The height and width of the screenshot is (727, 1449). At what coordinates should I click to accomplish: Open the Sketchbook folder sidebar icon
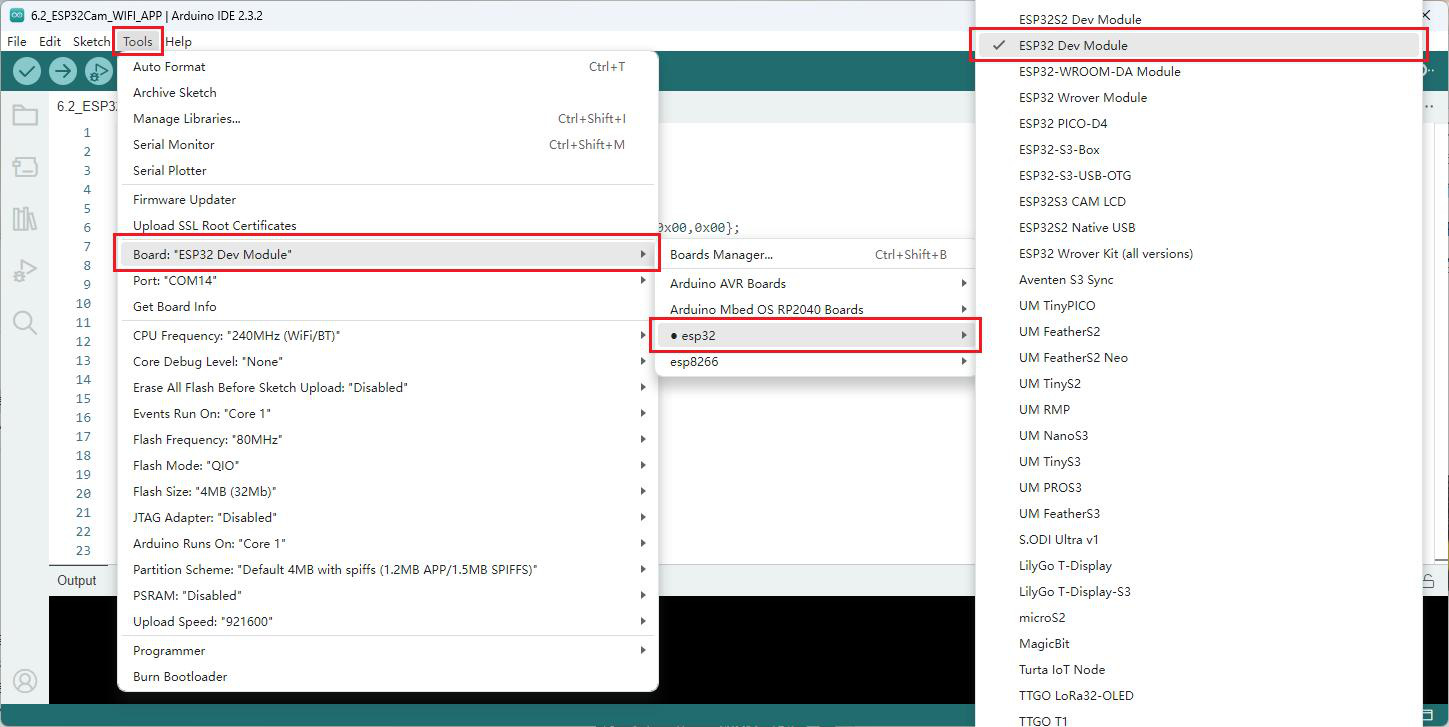25,115
